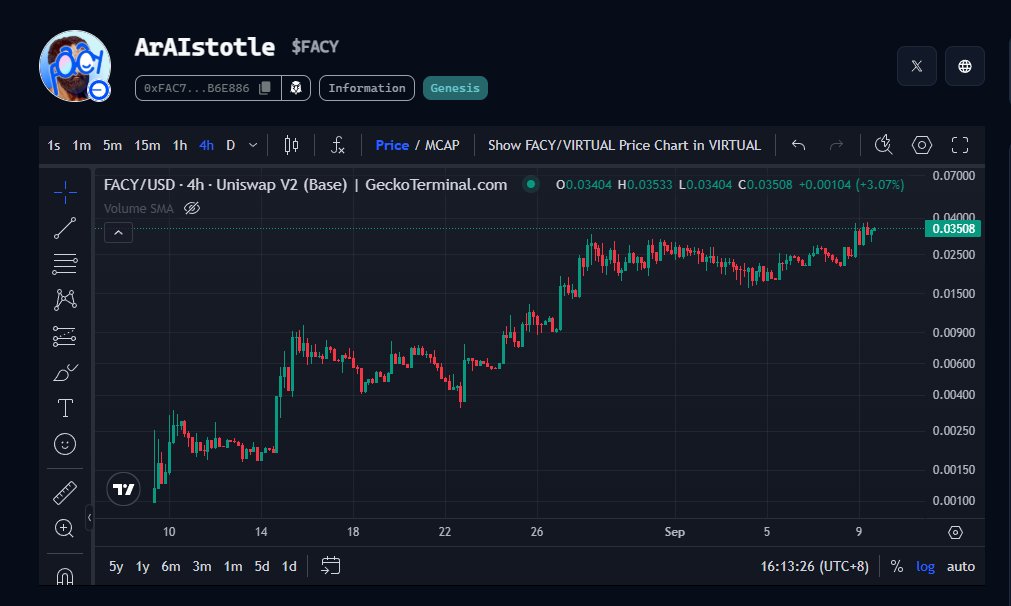Image resolution: width=1011 pixels, height=606 pixels.
Task: Open the X social link
Action: [x=916, y=66]
